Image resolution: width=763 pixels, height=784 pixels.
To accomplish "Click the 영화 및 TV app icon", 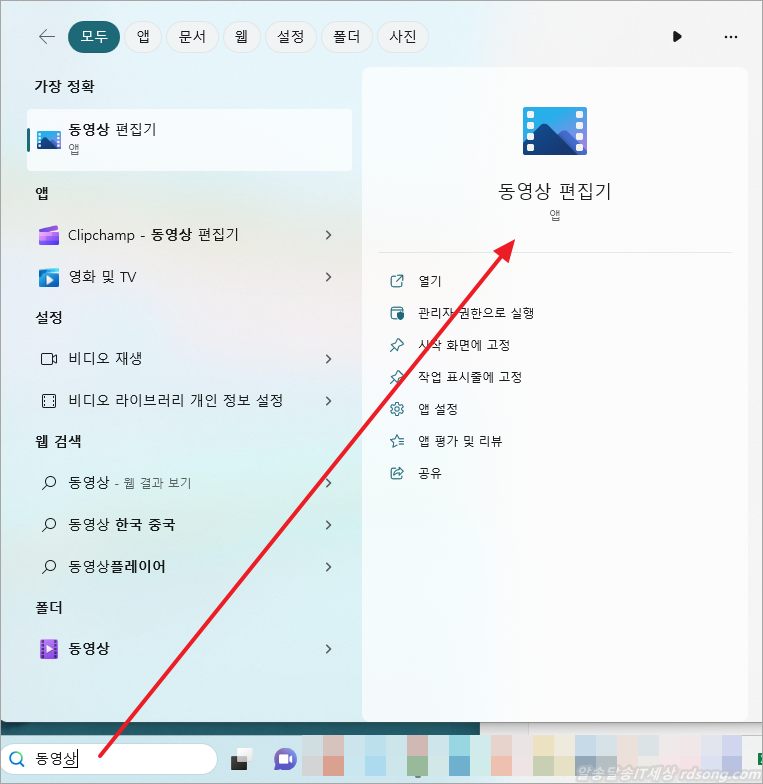I will point(48,277).
